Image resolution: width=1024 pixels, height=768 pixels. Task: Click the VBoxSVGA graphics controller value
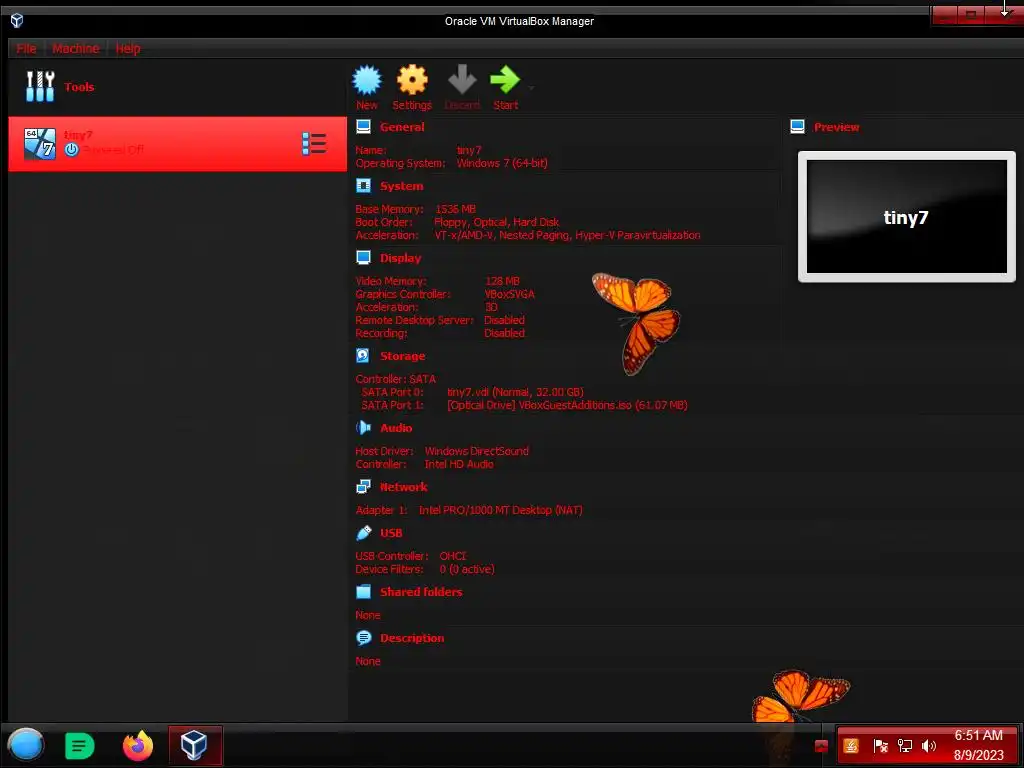tap(509, 294)
